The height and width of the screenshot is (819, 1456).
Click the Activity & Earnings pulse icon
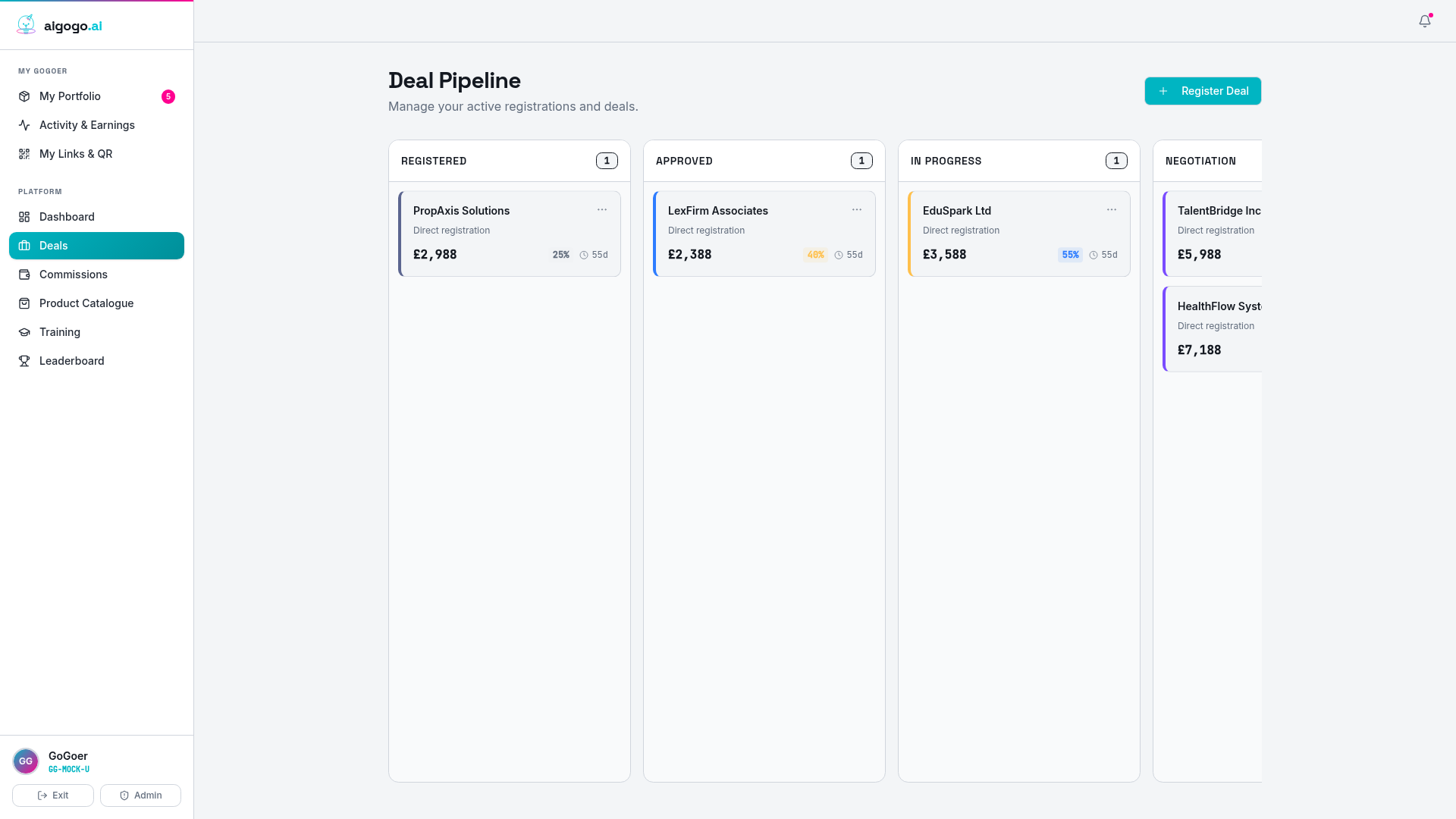click(x=24, y=125)
